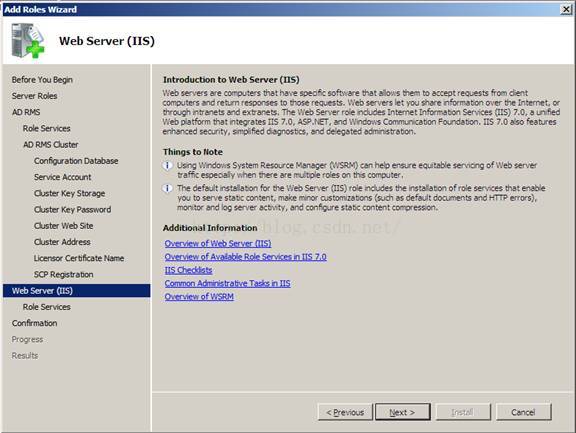The image size is (576, 433).
Task: Select the highlighted Web Server (IIS) step
Action: pos(76,291)
